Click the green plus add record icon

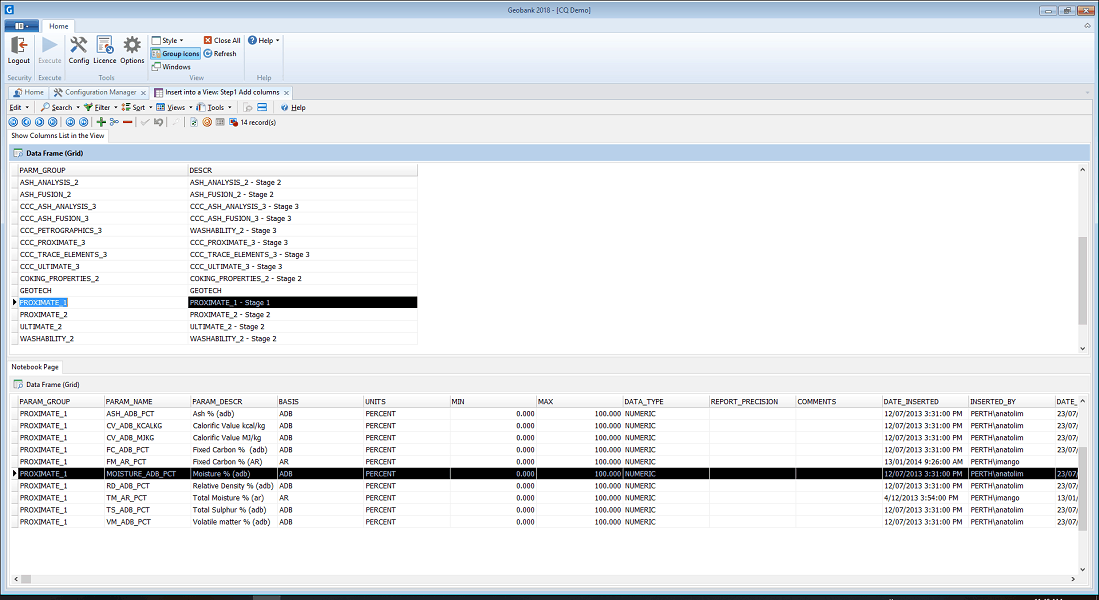101,122
